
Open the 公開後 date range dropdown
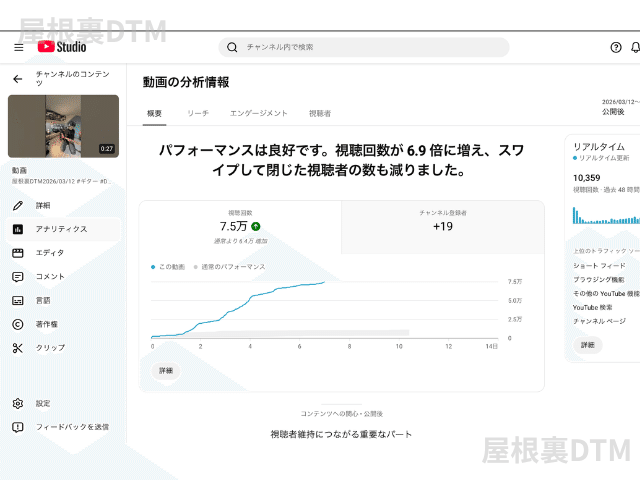620,107
